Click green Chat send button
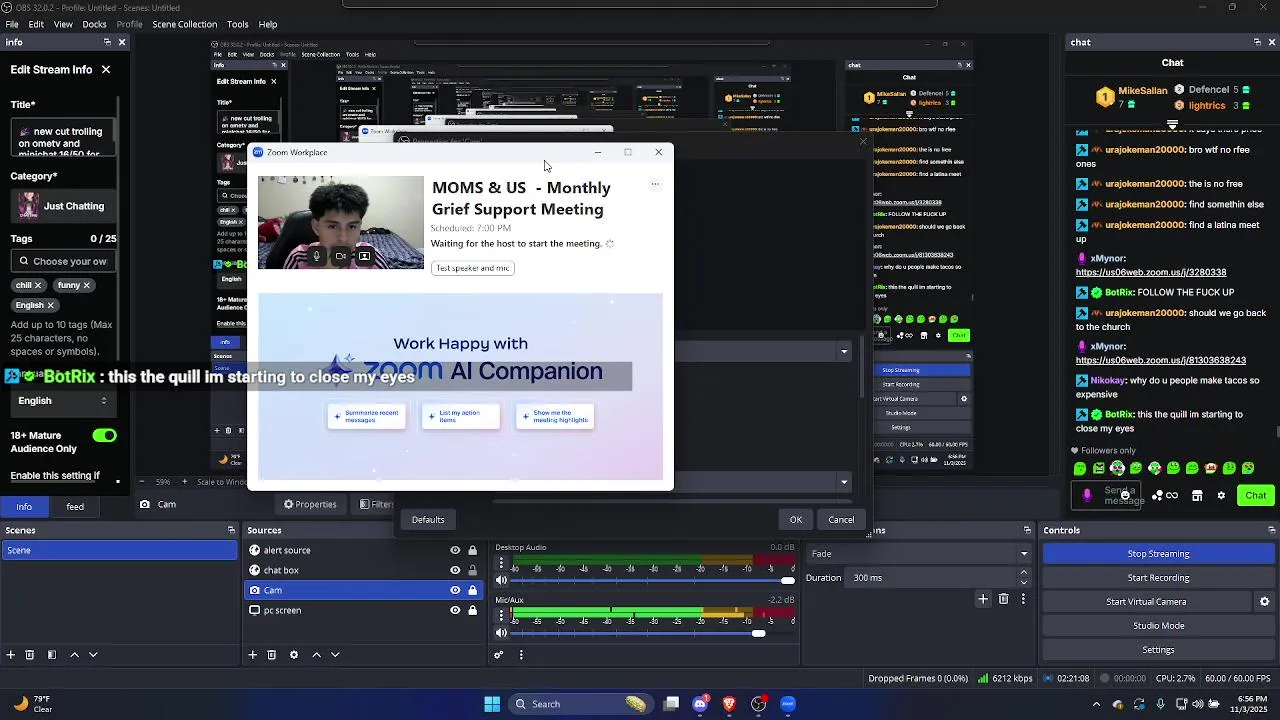The height and width of the screenshot is (720, 1280). (1255, 495)
